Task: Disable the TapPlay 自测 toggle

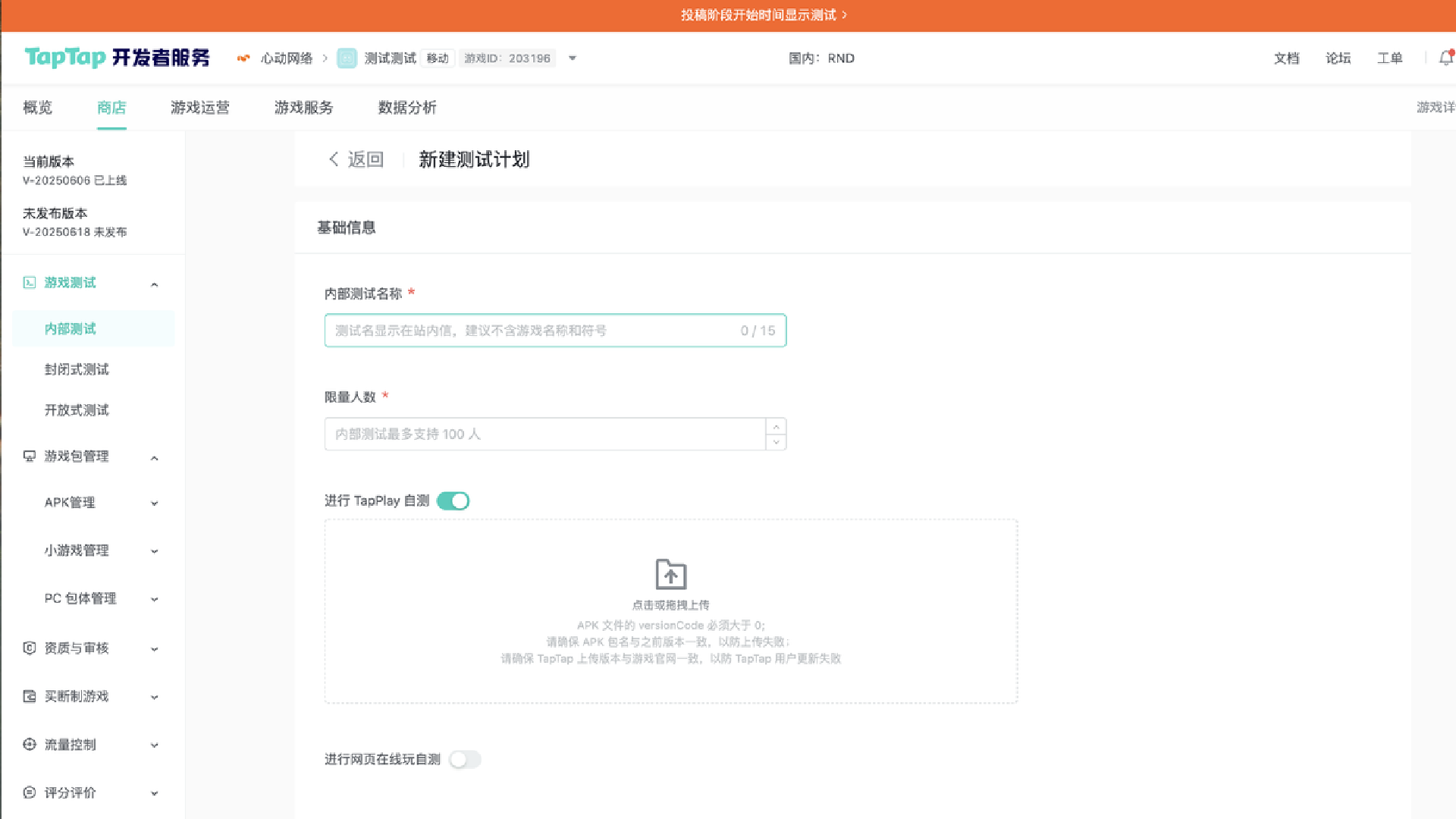Action: pyautogui.click(x=453, y=501)
